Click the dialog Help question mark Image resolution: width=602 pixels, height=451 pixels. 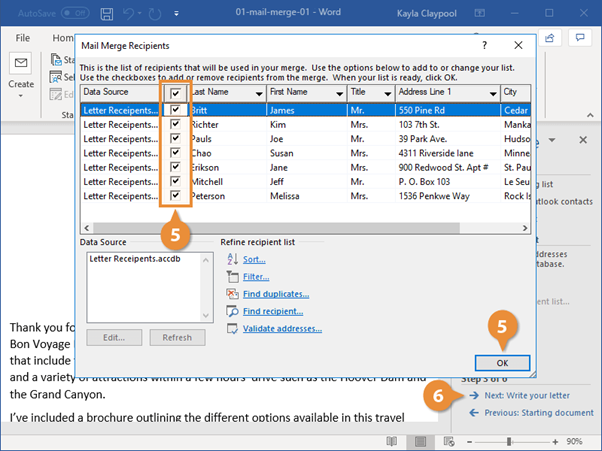coord(485,45)
